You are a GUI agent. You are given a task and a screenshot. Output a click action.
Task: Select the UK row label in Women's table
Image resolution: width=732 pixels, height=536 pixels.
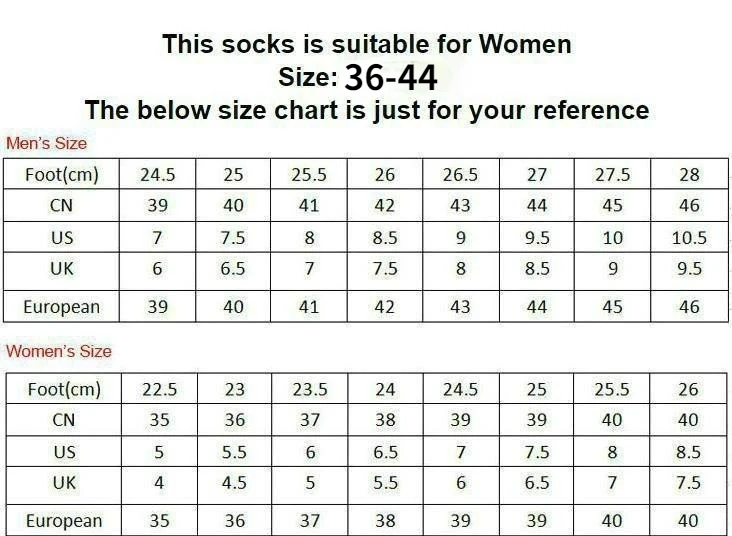[x=64, y=482]
